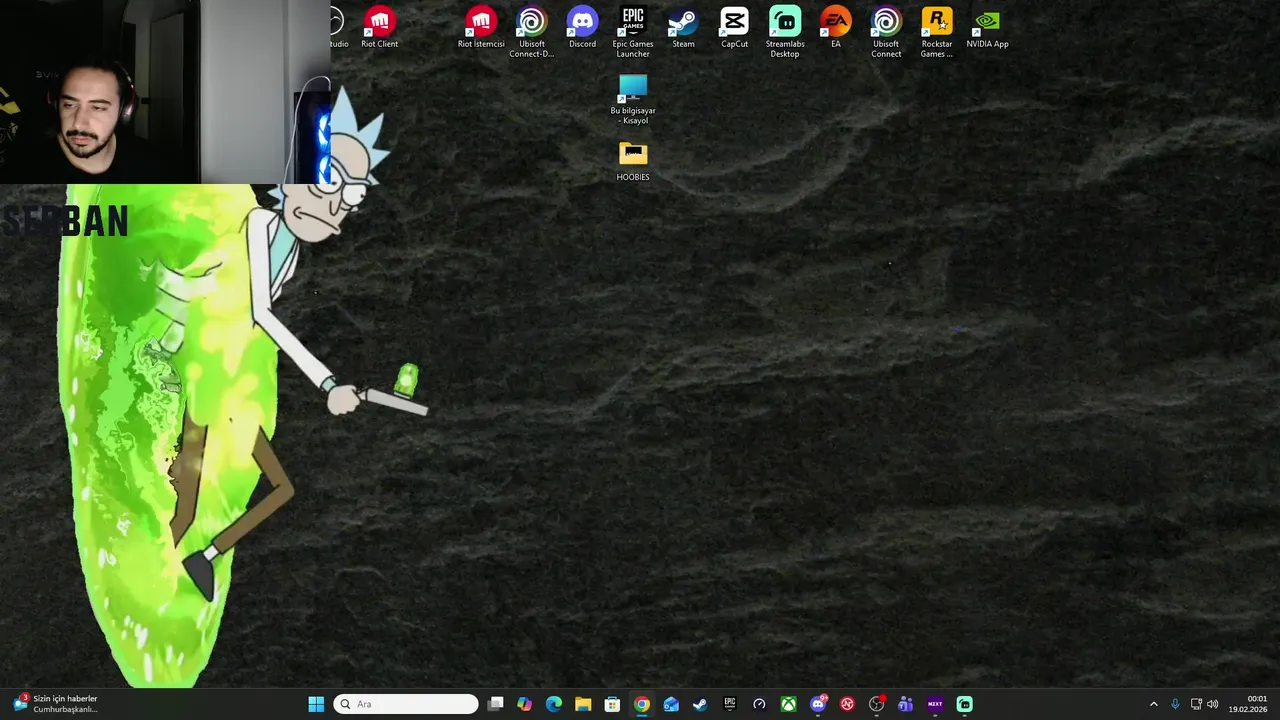Viewport: 1280px width, 720px height.
Task: Click the microphone icon in system tray
Action: tap(1175, 704)
